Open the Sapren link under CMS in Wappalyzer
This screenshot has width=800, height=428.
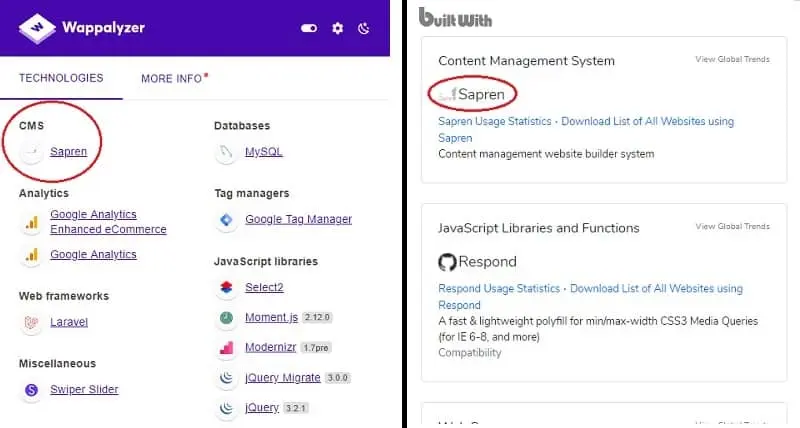tap(68, 152)
